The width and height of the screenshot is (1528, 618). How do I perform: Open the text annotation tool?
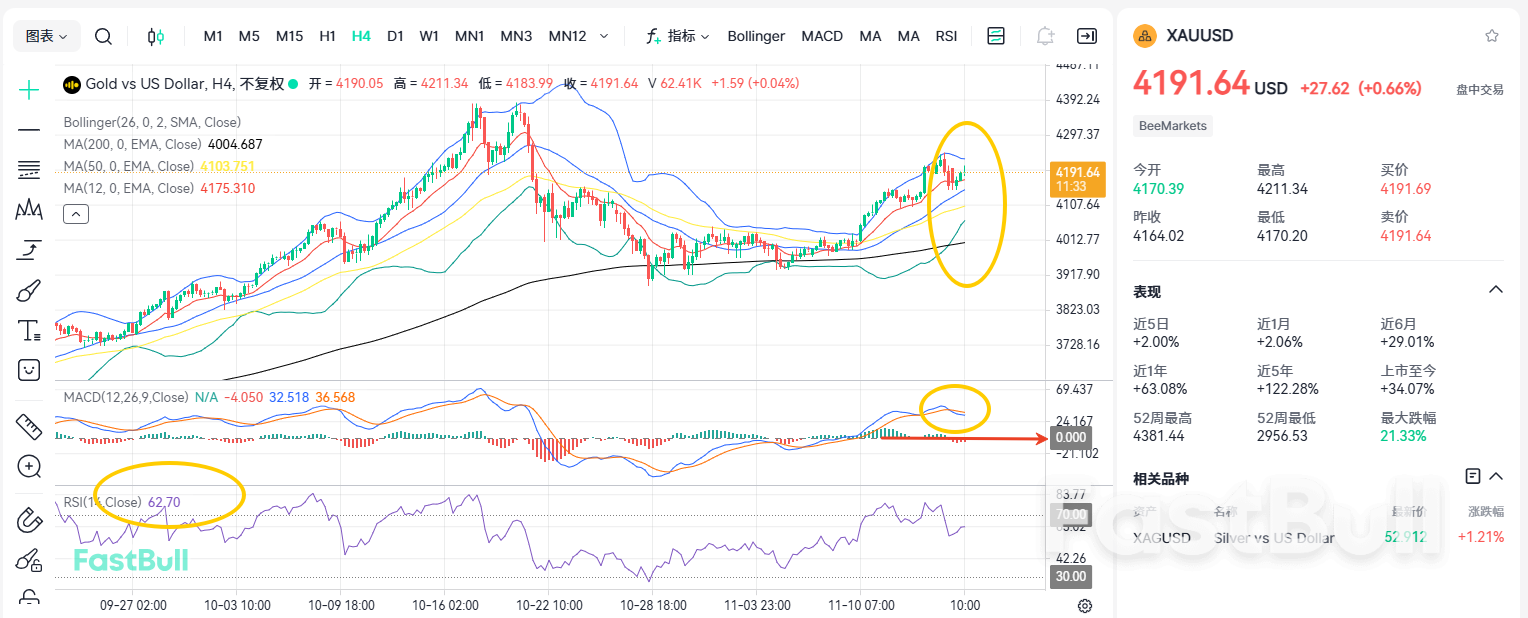point(28,330)
